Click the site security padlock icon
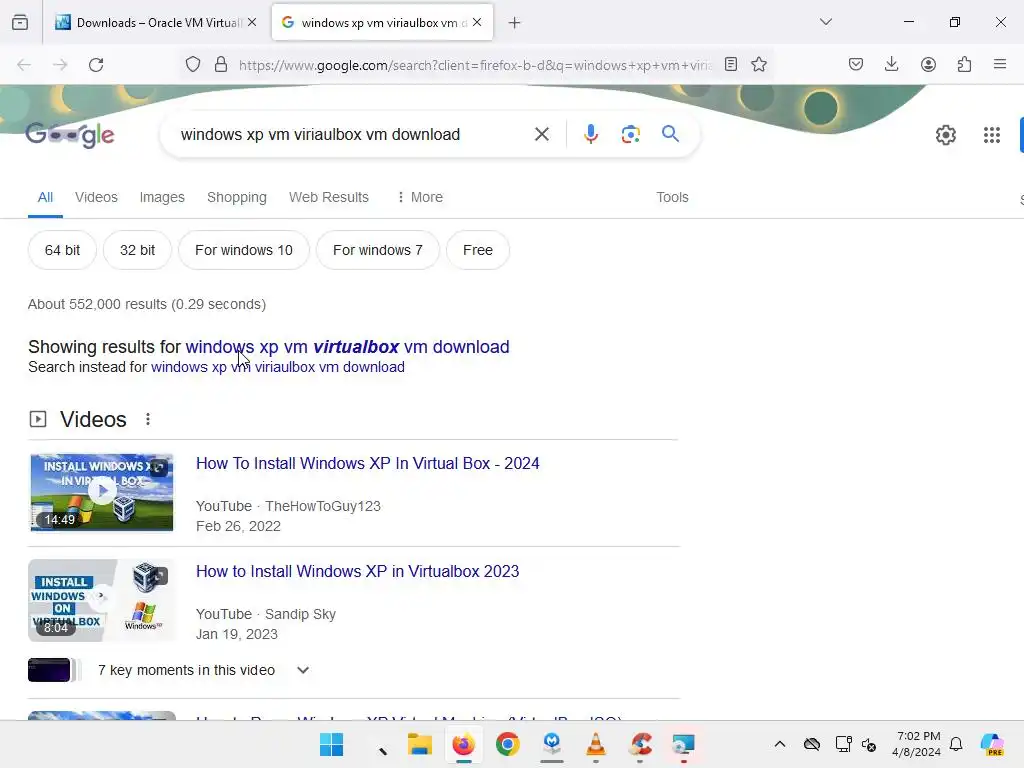Image resolution: width=1024 pixels, height=768 pixels. pyautogui.click(x=221, y=65)
